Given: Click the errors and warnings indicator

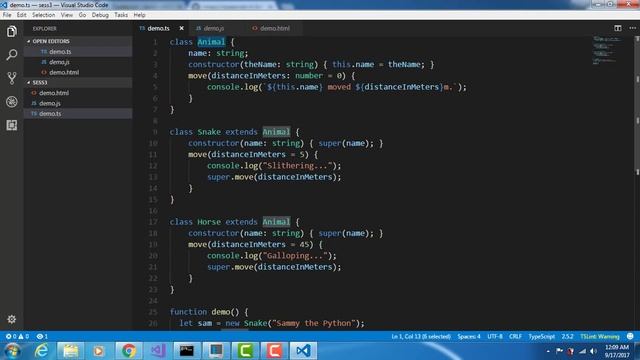Looking at the screenshot, I should click(17, 336).
